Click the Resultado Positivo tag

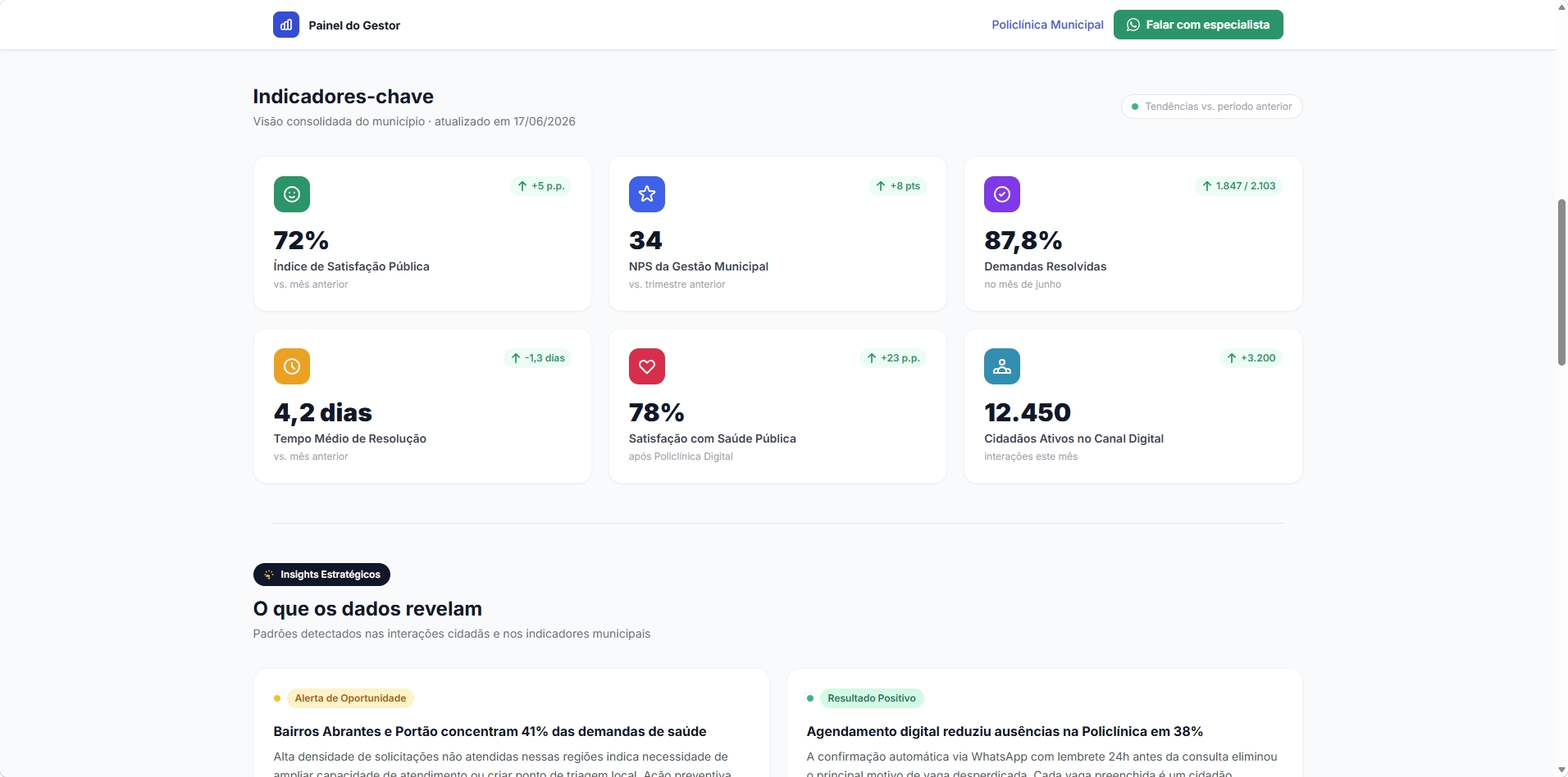[872, 698]
